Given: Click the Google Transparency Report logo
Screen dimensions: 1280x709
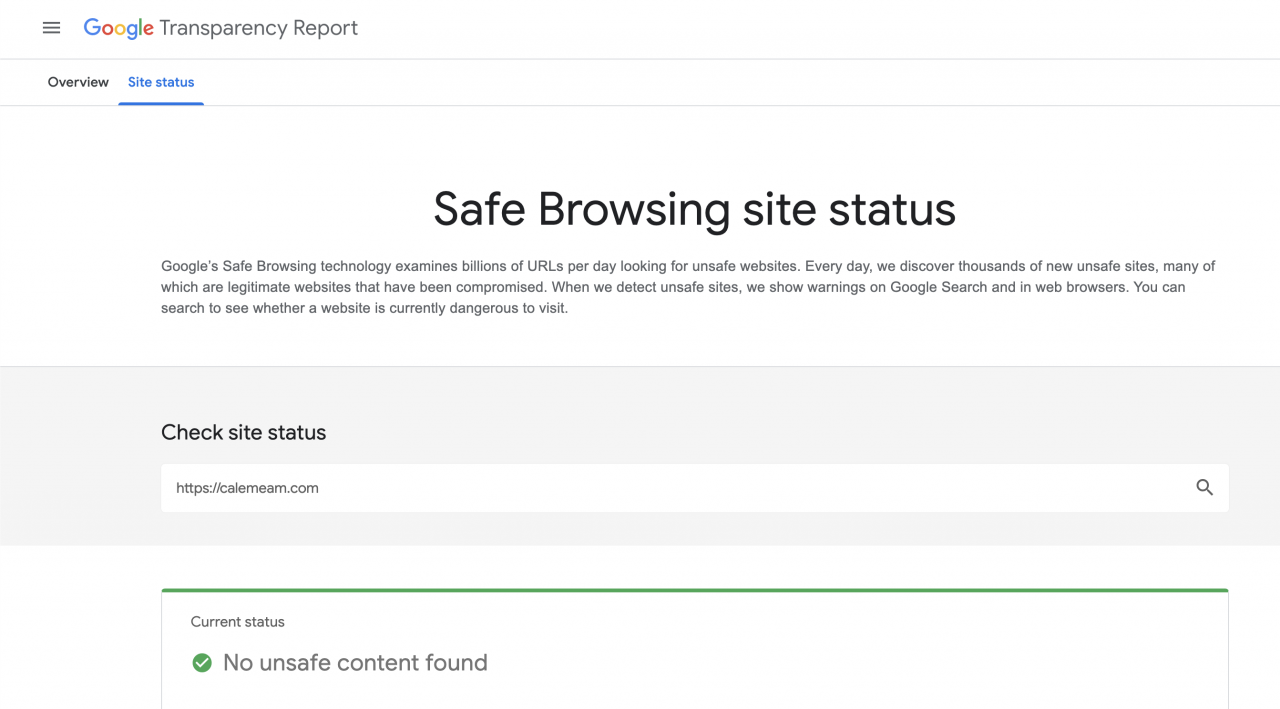Looking at the screenshot, I should 220,28.
